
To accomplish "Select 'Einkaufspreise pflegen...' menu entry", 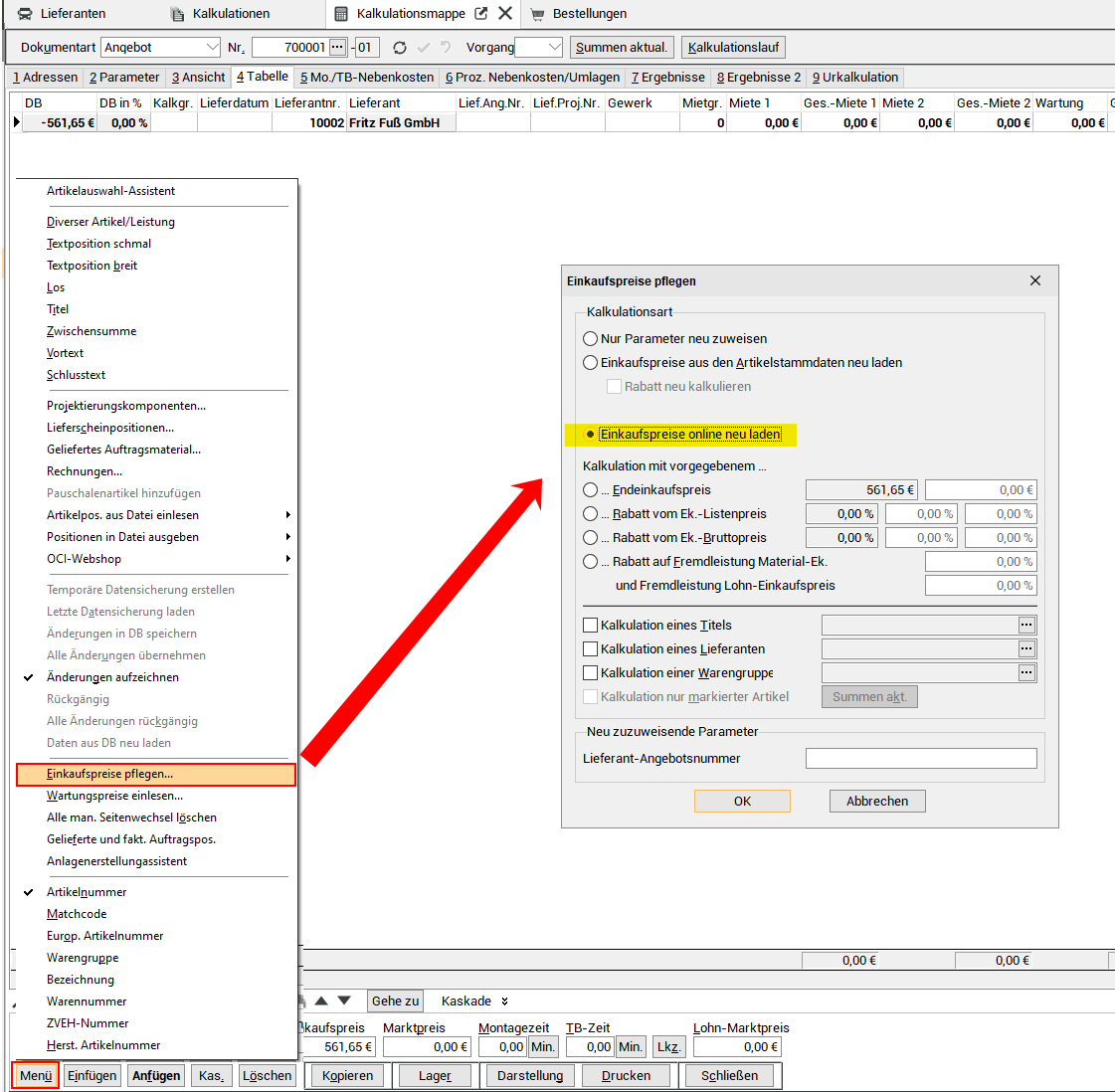I will pyautogui.click(x=156, y=774).
